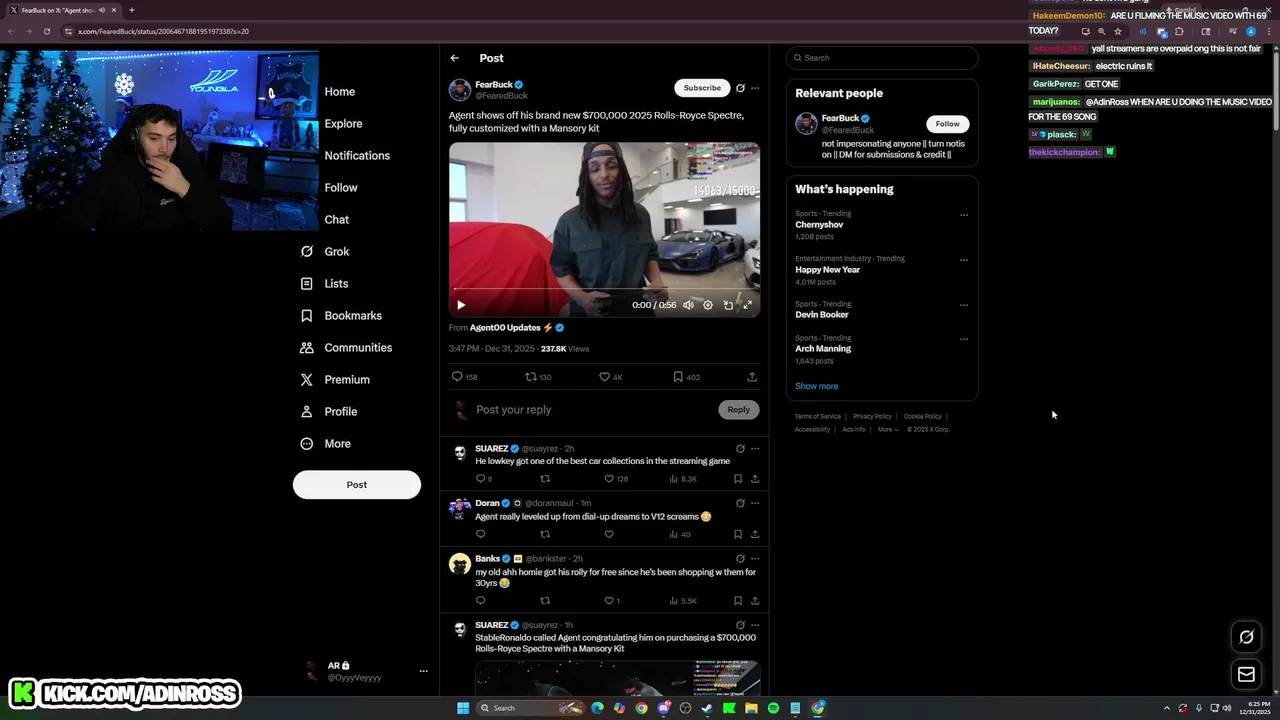Bookmark SUAREZ's car collections comment
This screenshot has height=720, width=1280.
point(738,479)
